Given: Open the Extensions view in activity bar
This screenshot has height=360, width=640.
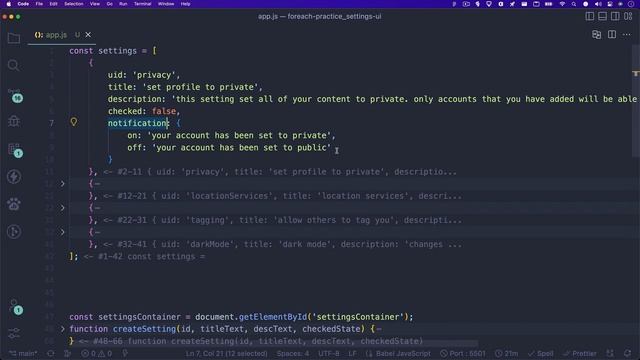Looking at the screenshot, I should (x=15, y=150).
